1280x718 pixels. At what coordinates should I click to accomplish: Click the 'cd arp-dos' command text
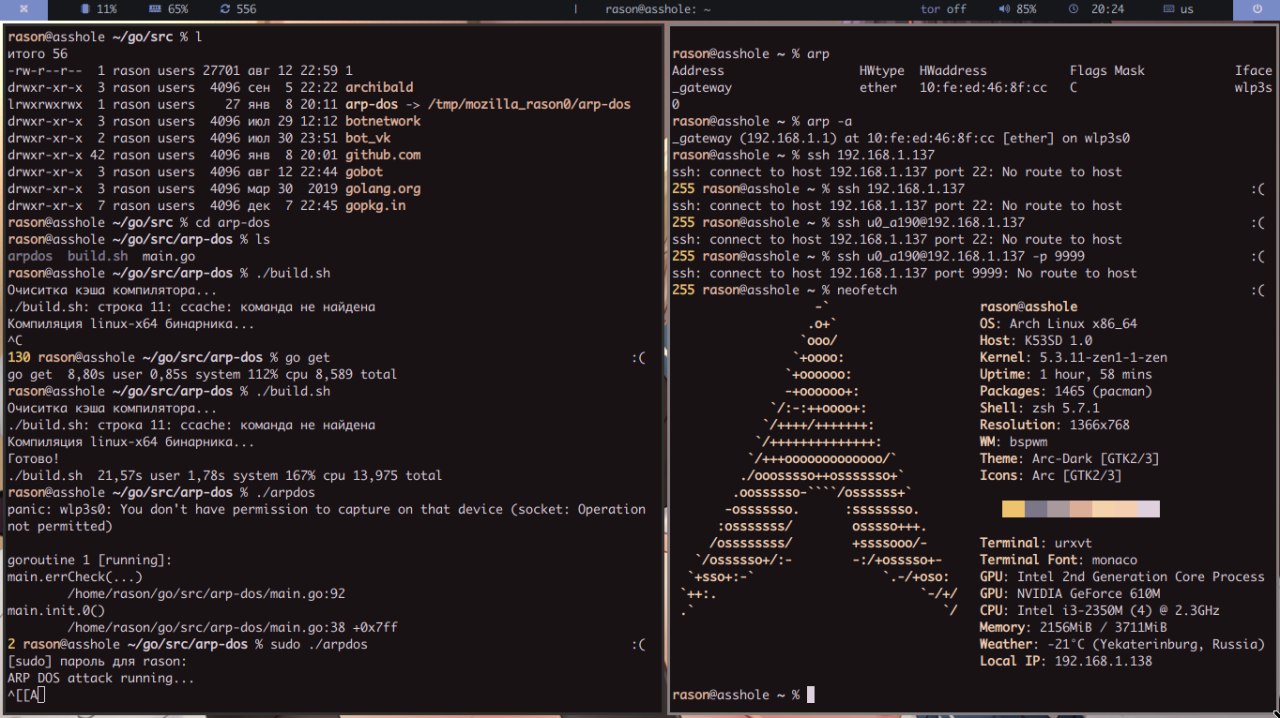click(x=232, y=222)
